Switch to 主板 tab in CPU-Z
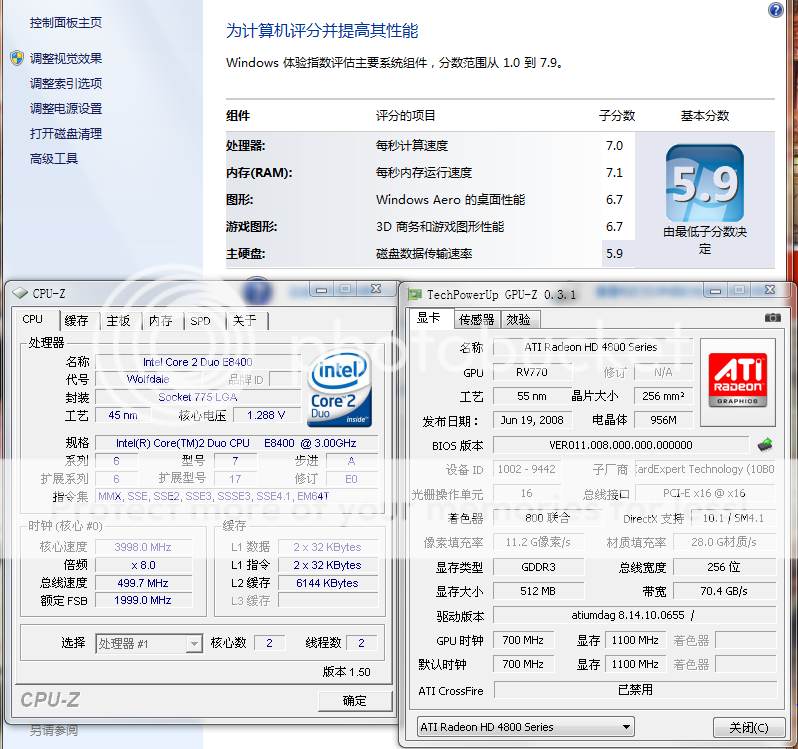The height and width of the screenshot is (749, 798). click(119, 321)
